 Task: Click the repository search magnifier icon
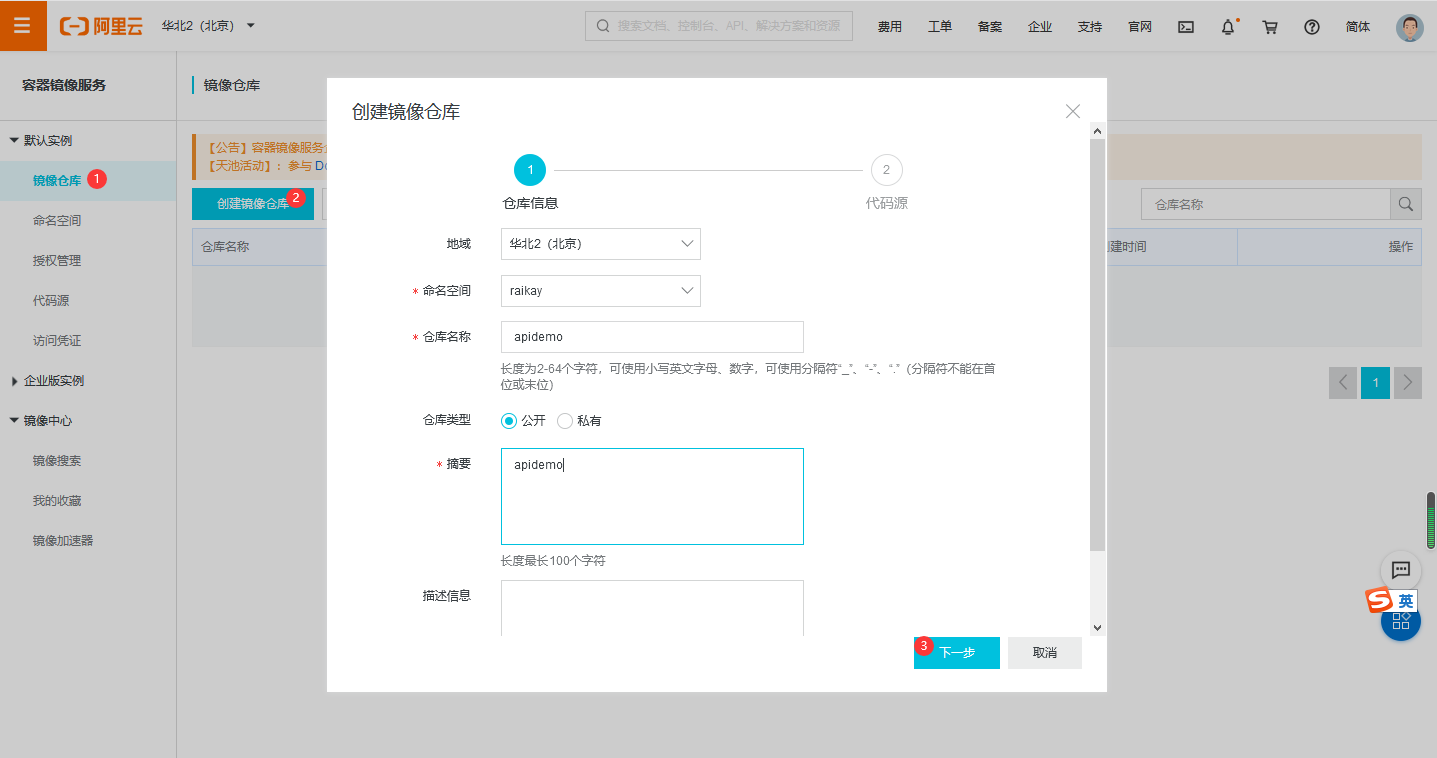click(1406, 204)
